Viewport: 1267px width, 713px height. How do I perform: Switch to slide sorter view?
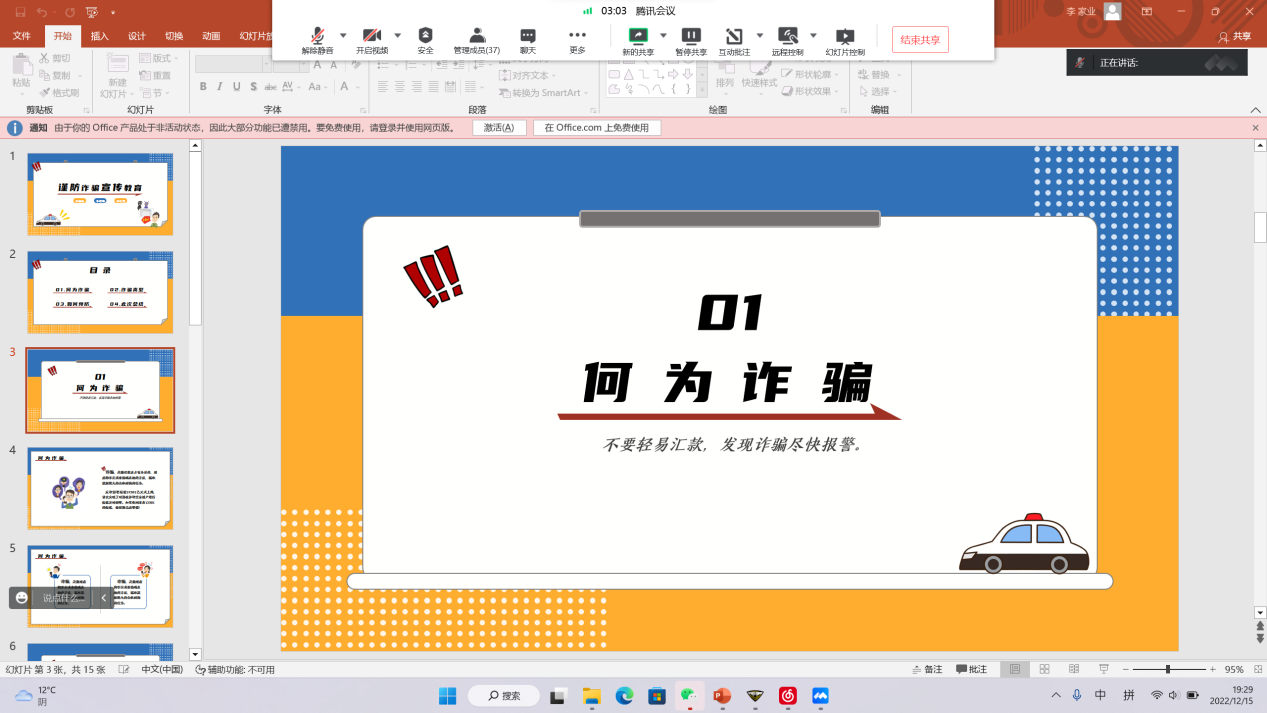(1043, 670)
